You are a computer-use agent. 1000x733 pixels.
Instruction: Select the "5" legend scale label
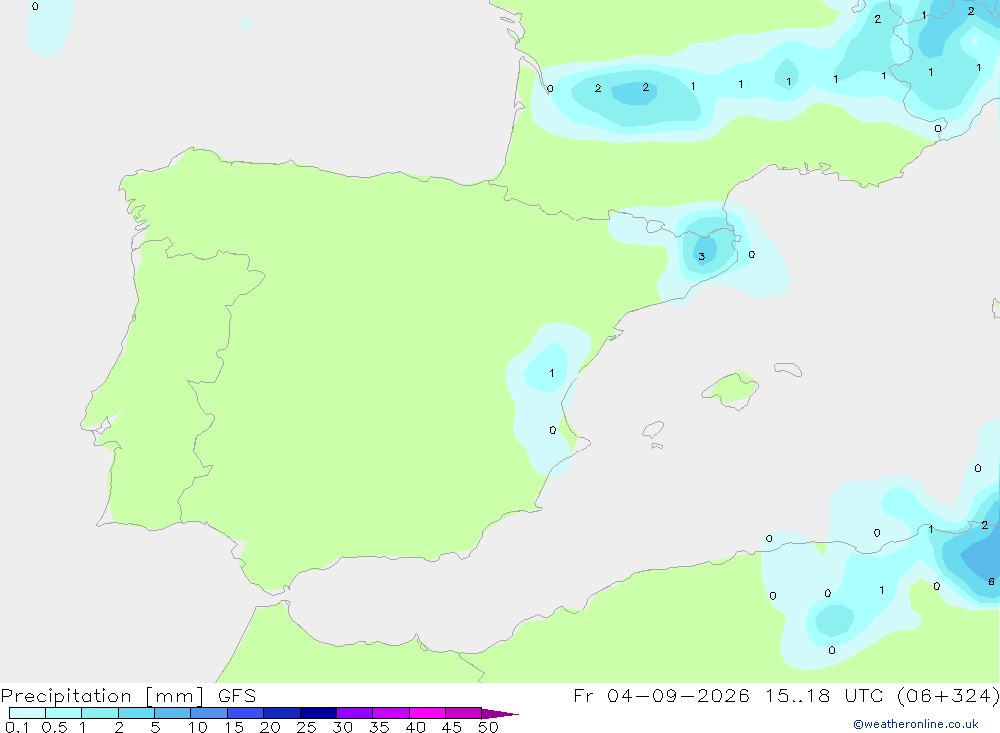pyautogui.click(x=155, y=727)
